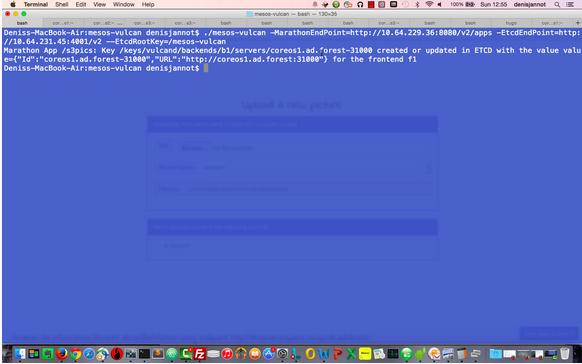582x364 pixels.
Task: Open App Store from the Dock
Action: point(269,354)
